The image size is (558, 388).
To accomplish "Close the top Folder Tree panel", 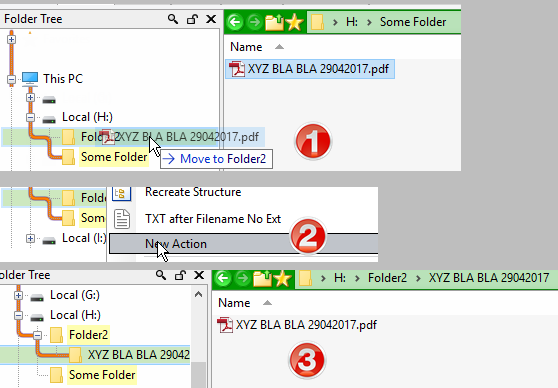I will coord(211,19).
